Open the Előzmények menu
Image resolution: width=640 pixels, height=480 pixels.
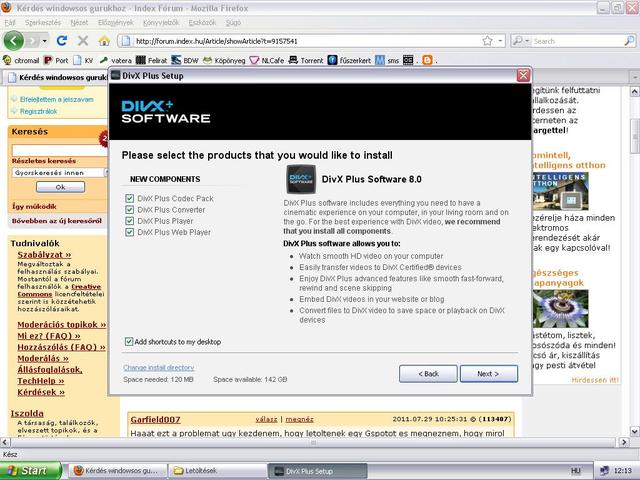coord(116,22)
